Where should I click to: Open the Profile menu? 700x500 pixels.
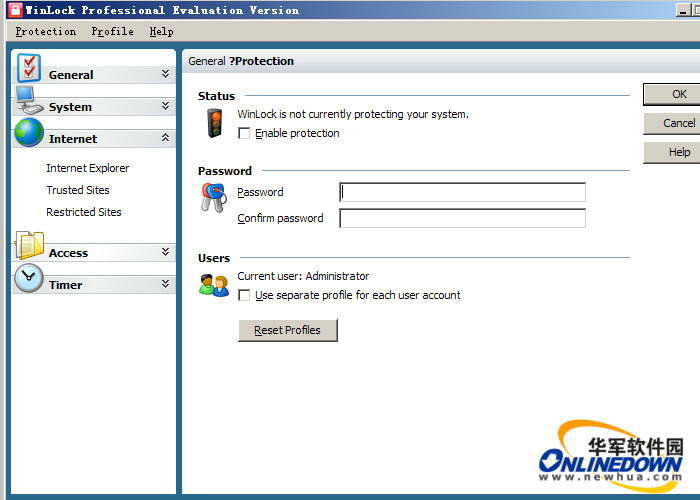pos(112,32)
